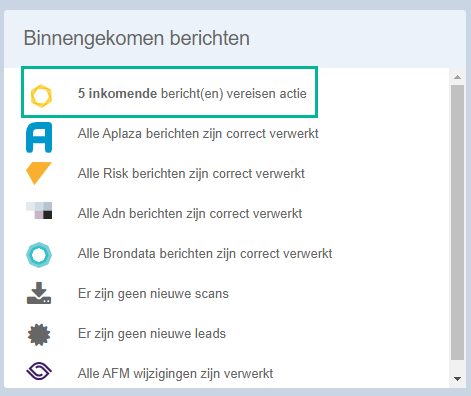Click 'Er zijn geen nieuwe scans' entry
The height and width of the screenshot is (396, 471).
coord(153,294)
